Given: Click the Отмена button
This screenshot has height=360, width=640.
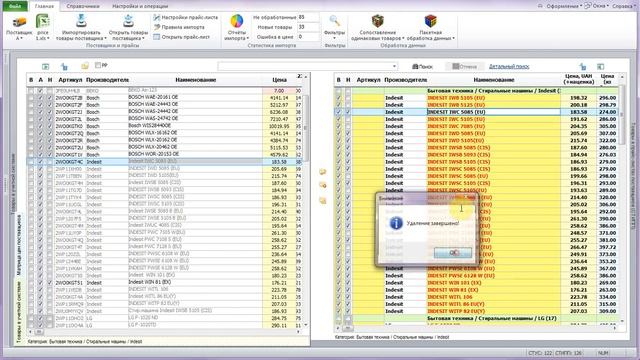Looking at the screenshot, I should click(464, 67).
